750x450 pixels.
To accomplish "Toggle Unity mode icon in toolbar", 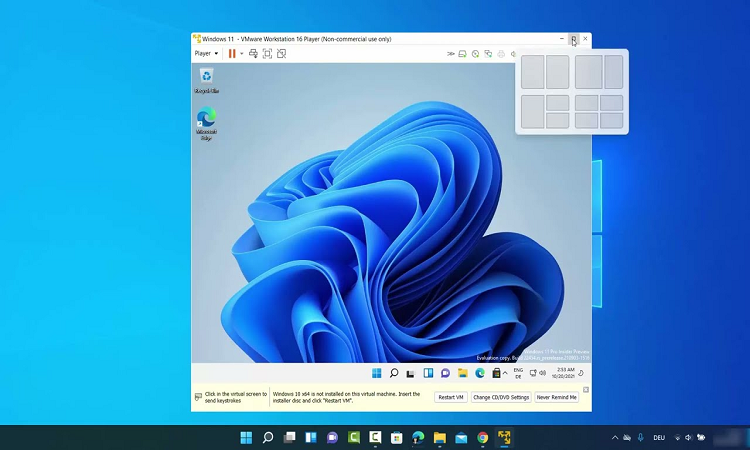I will click(x=281, y=53).
